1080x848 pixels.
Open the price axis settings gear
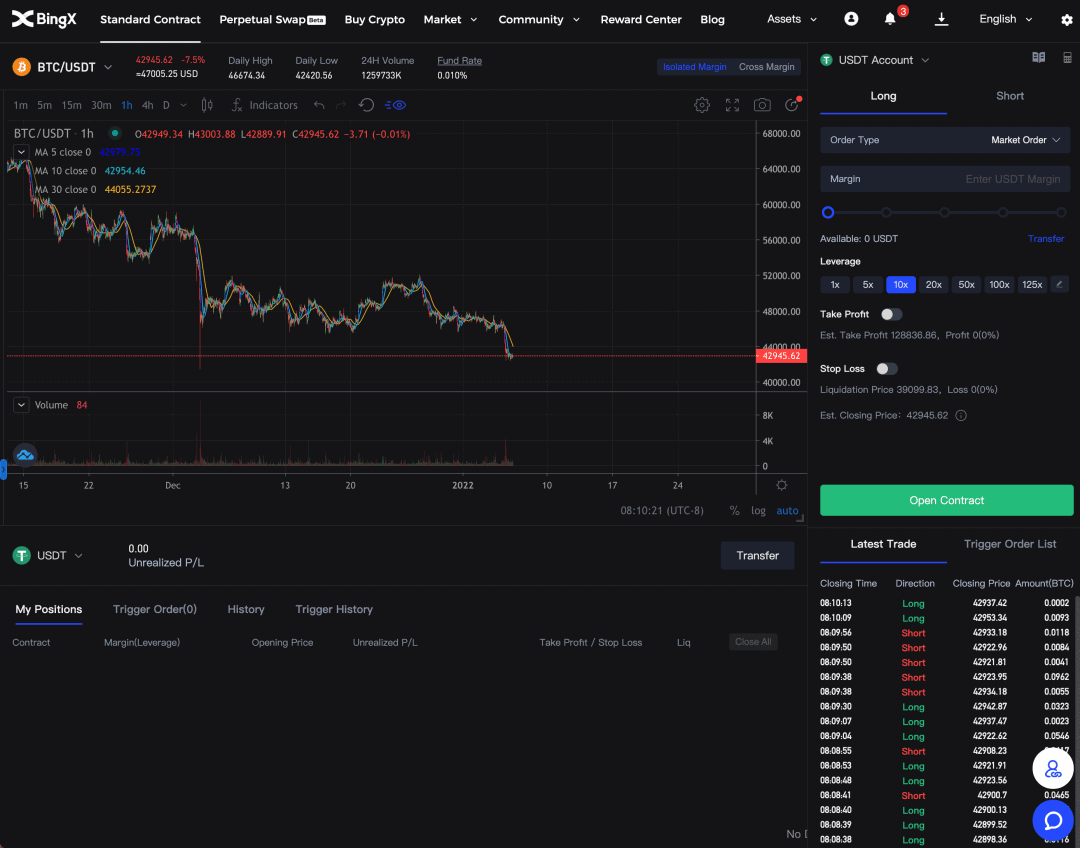pyautogui.click(x=782, y=486)
